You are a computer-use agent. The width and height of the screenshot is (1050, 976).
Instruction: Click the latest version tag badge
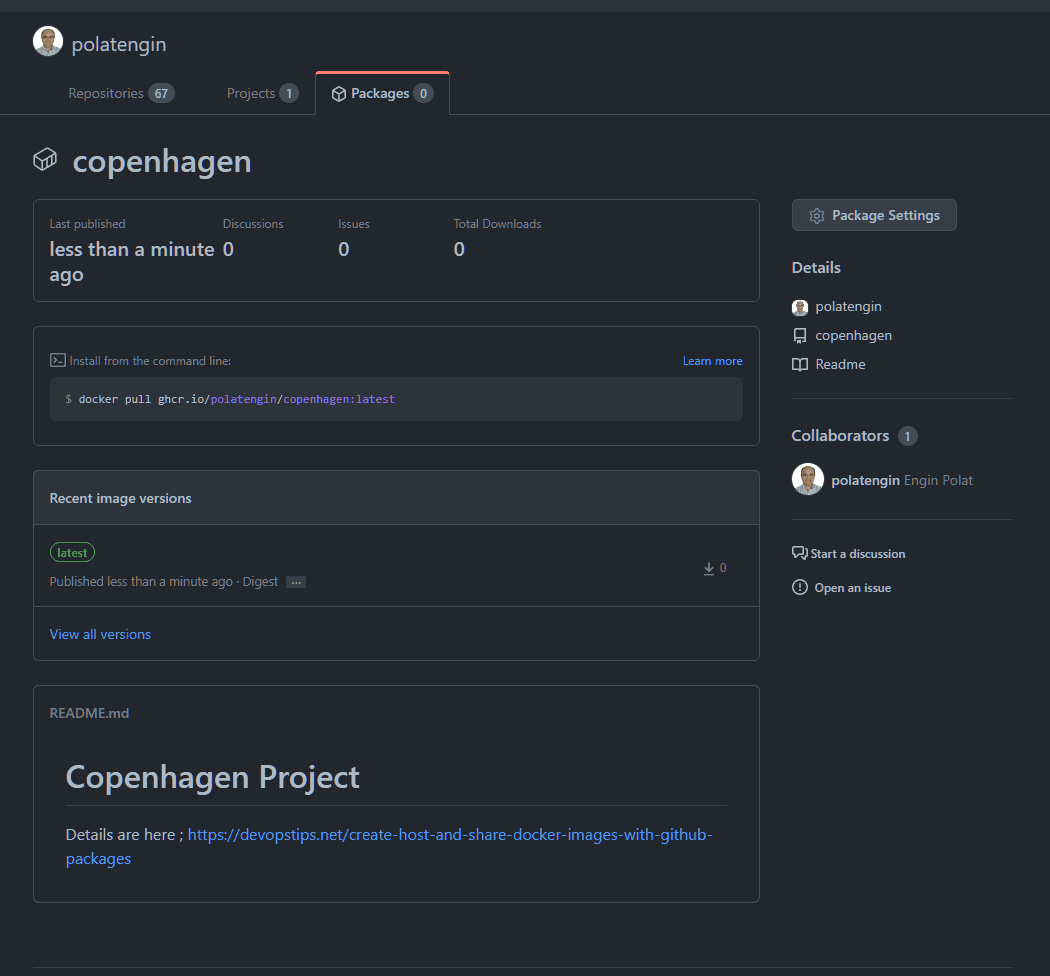tap(72, 553)
